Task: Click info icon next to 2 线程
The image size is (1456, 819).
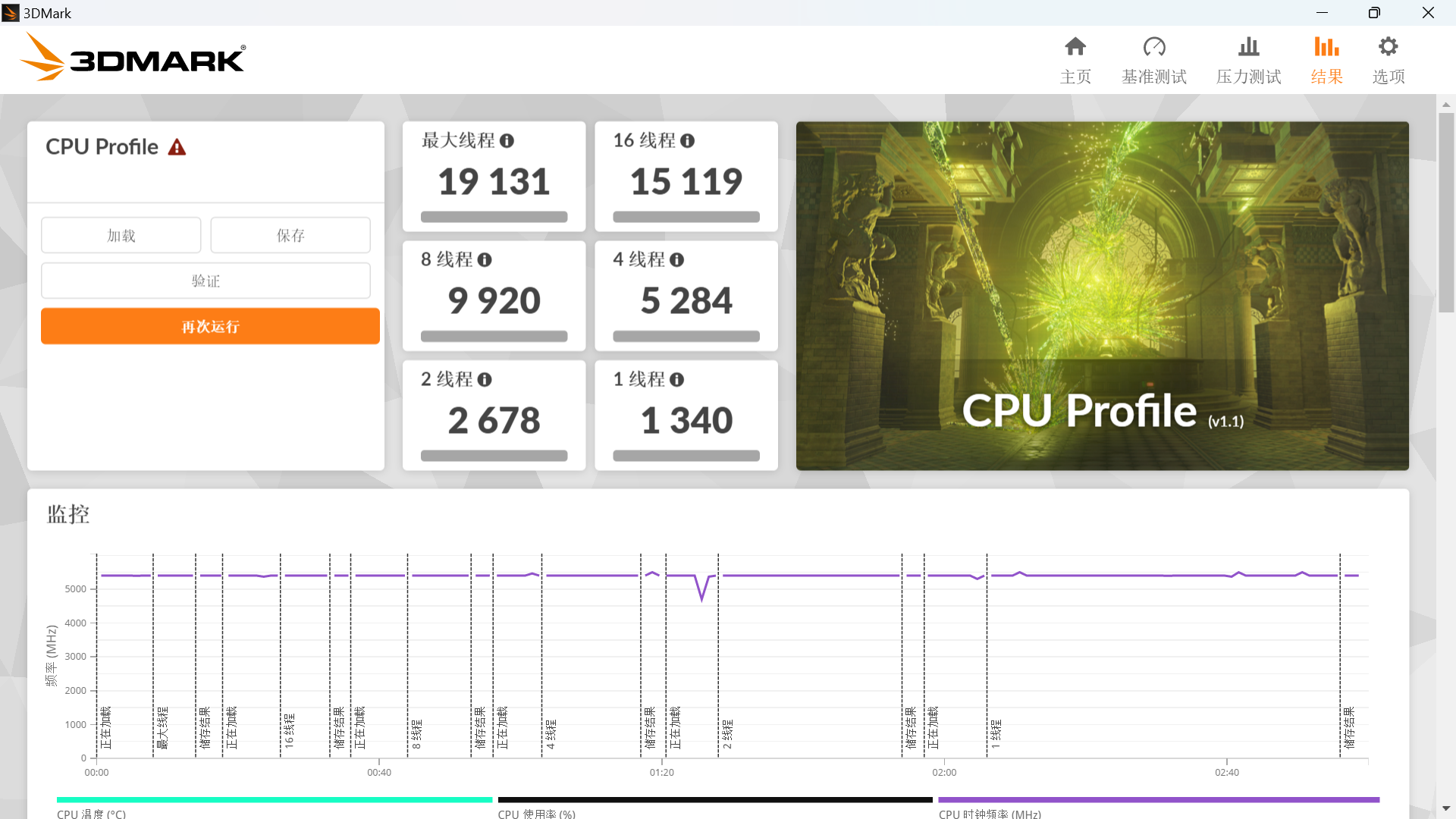Action: 485,380
